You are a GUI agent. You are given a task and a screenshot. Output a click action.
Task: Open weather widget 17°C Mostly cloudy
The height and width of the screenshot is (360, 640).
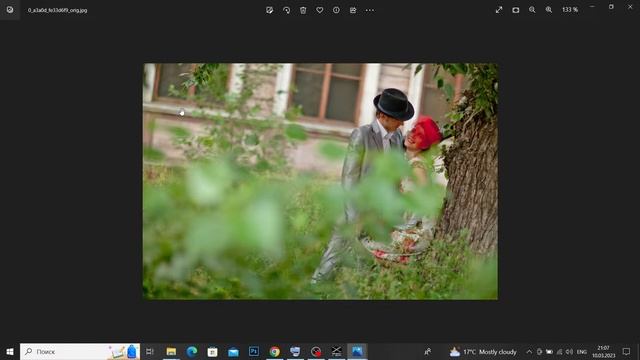483,351
